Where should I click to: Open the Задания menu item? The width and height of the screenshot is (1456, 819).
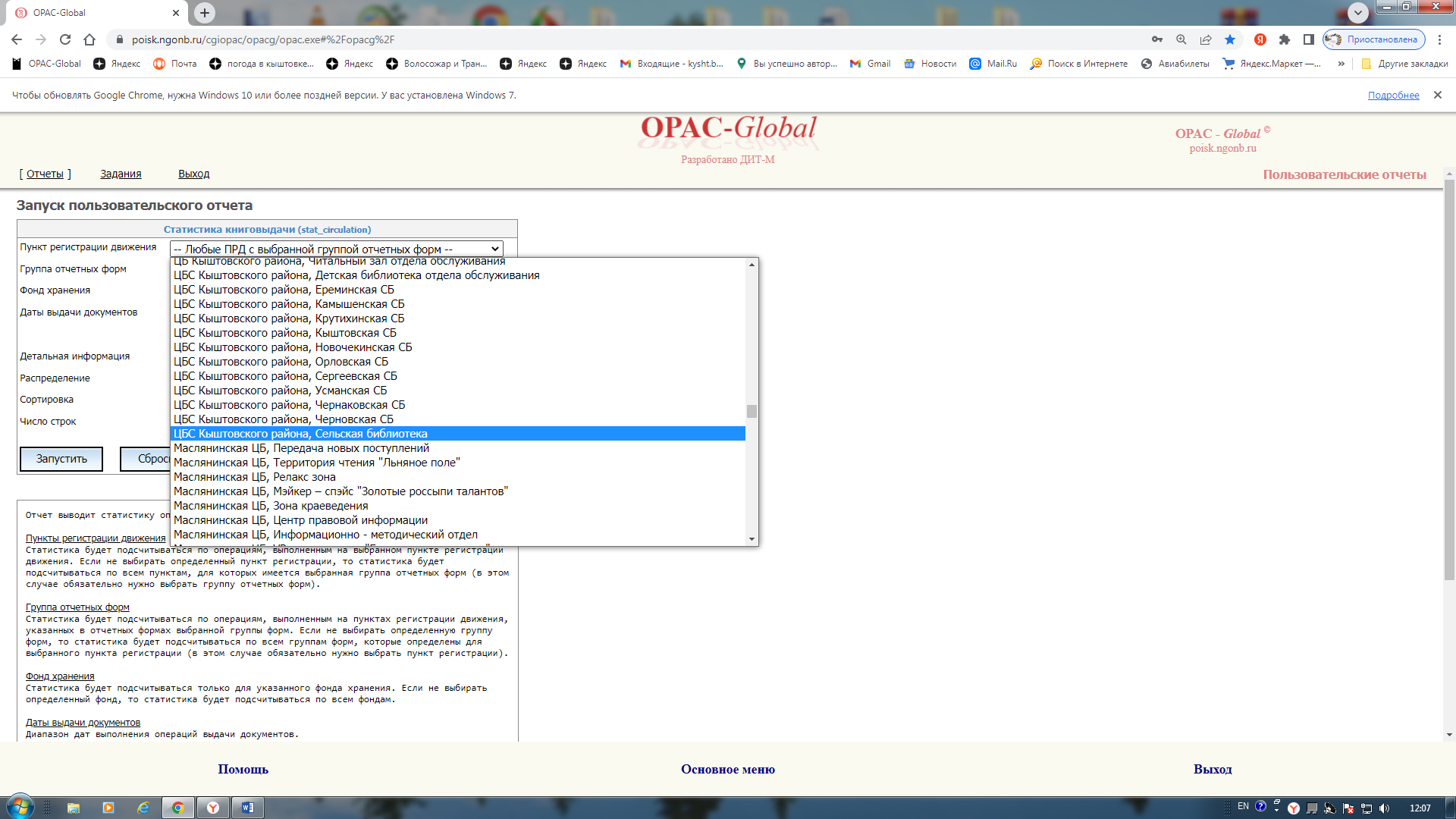point(121,174)
